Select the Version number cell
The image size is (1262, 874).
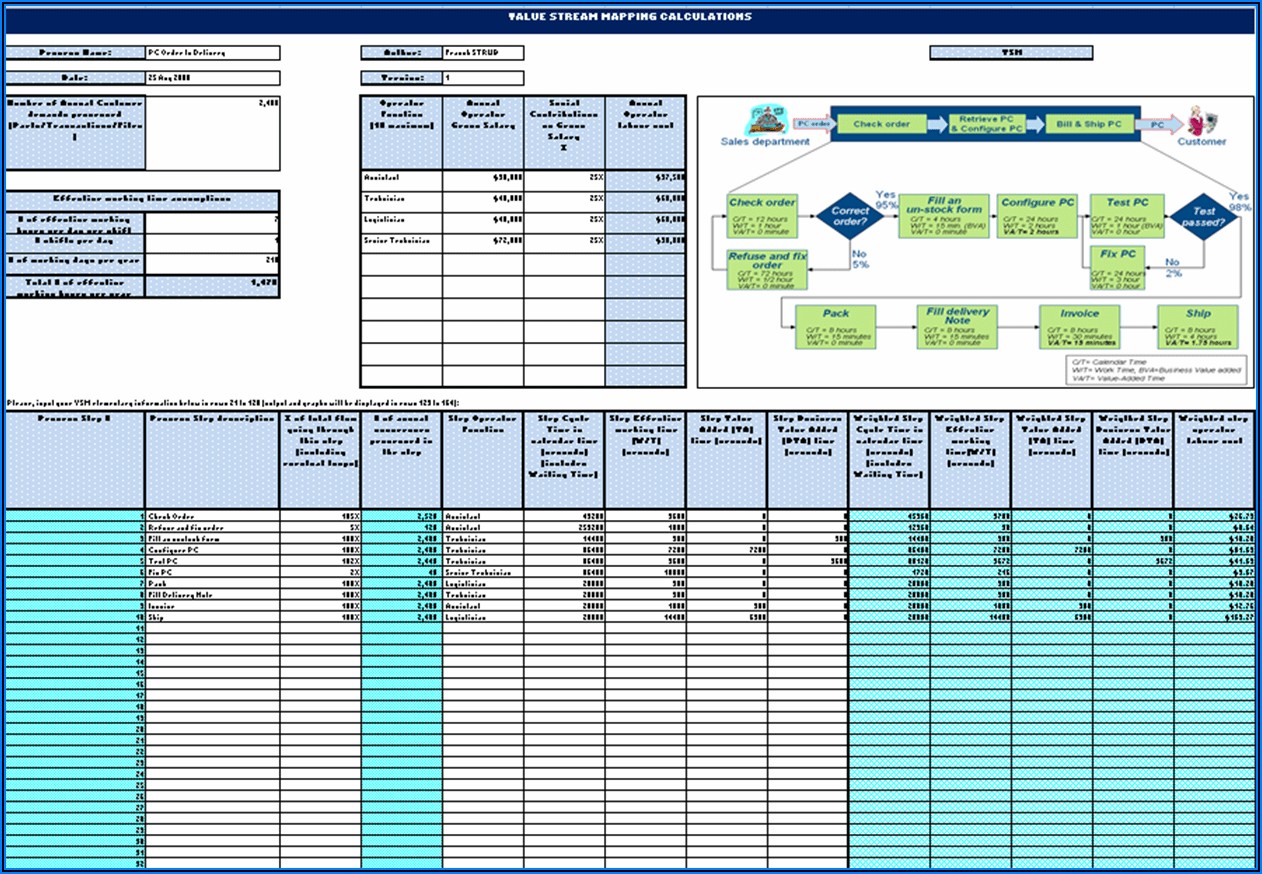(482, 78)
